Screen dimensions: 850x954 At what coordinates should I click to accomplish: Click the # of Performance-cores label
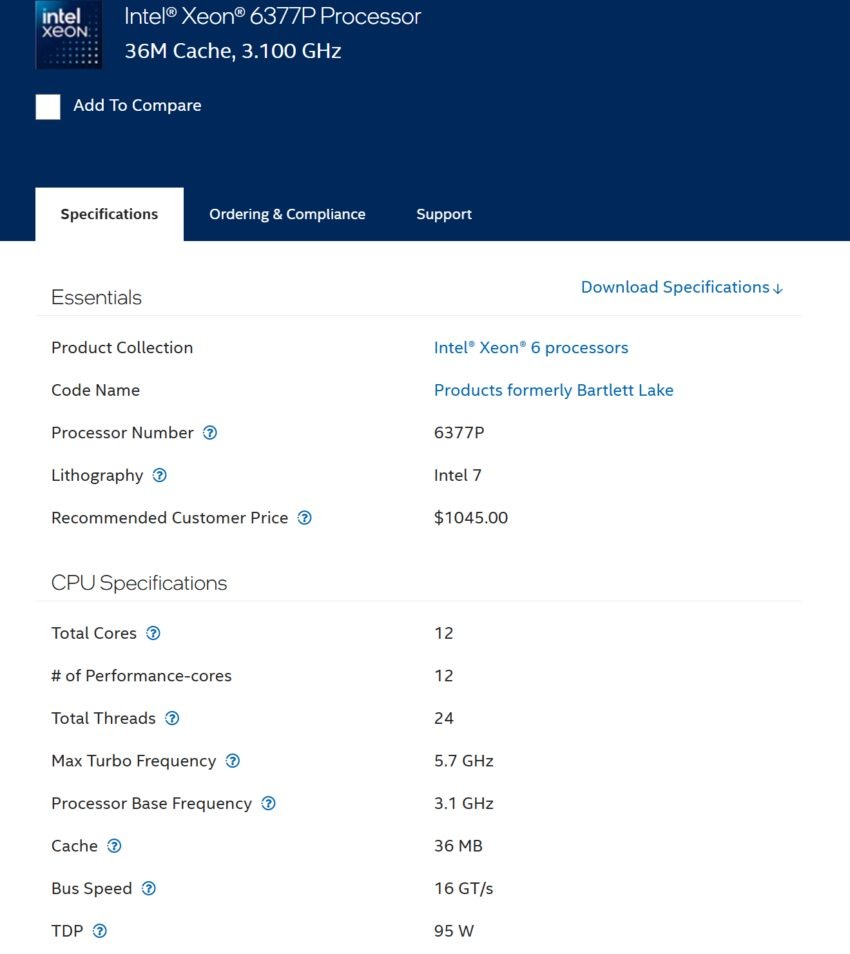(142, 676)
